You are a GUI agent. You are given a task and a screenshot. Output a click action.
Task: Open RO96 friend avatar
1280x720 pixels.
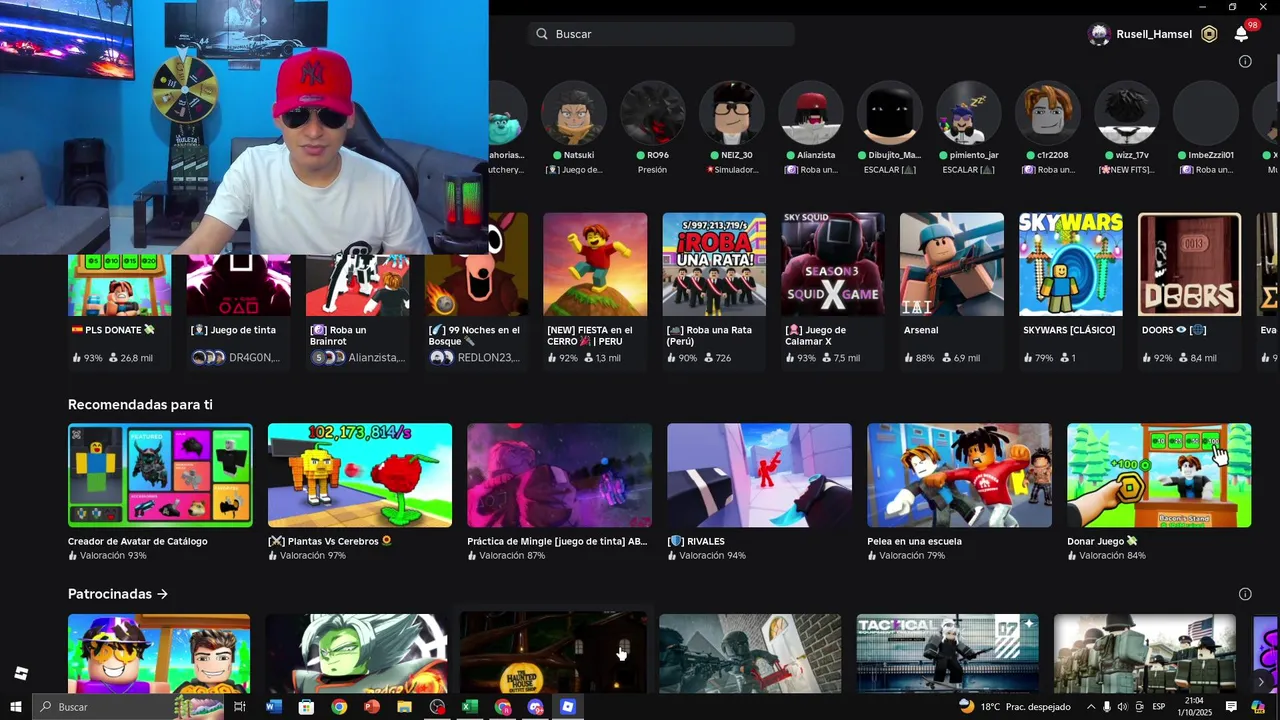point(653,113)
